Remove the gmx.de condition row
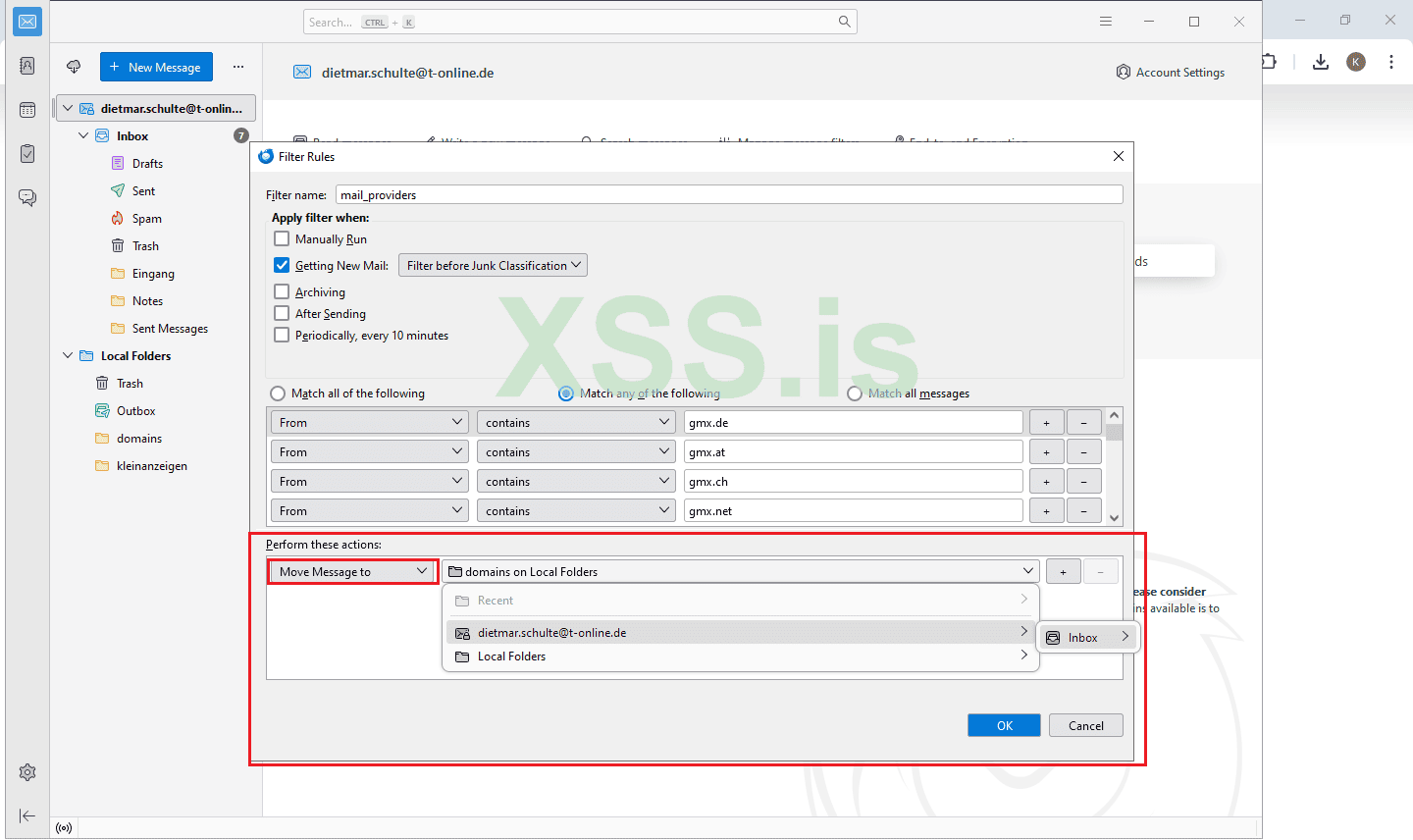This screenshot has height=840, width=1413. [x=1083, y=423]
